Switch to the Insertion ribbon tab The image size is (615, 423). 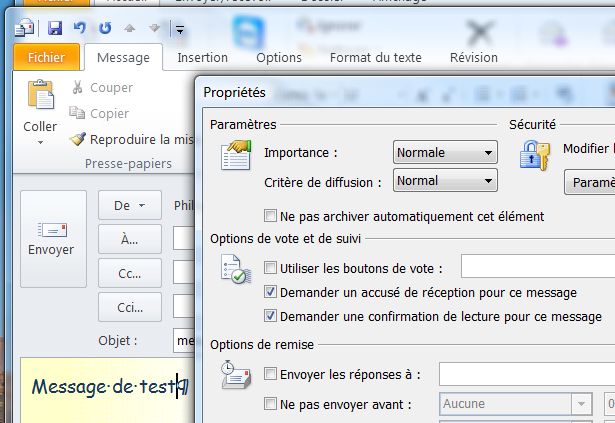[202, 57]
